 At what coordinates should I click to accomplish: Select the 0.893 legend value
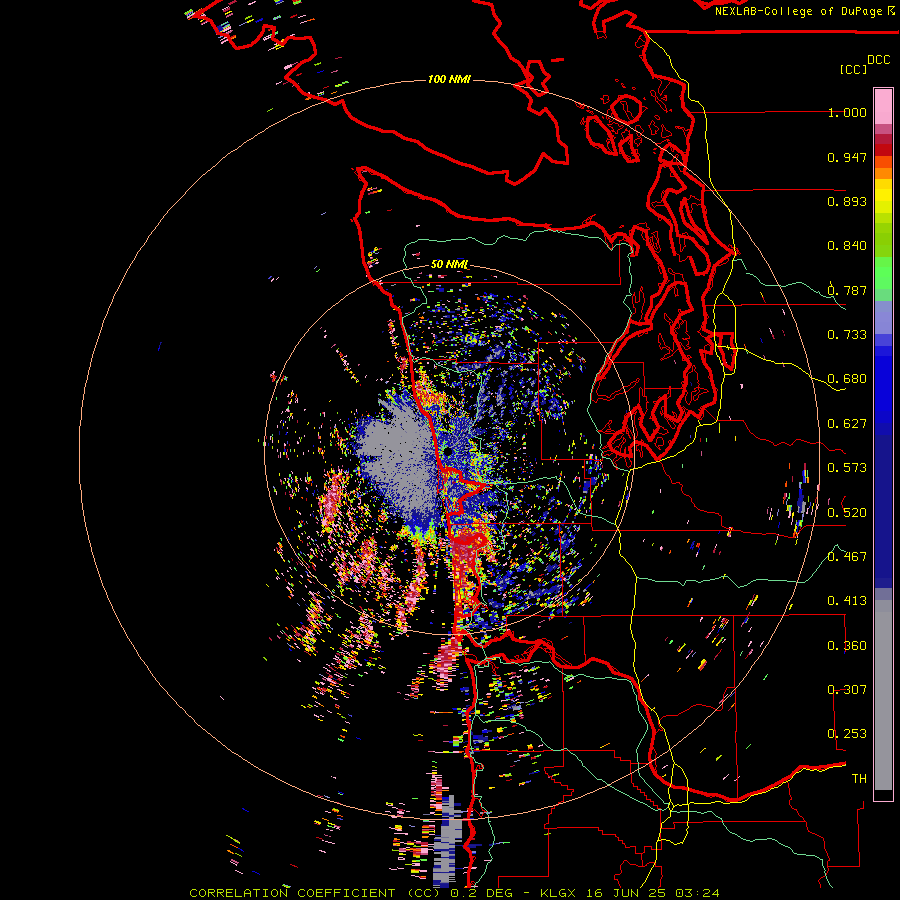click(847, 201)
